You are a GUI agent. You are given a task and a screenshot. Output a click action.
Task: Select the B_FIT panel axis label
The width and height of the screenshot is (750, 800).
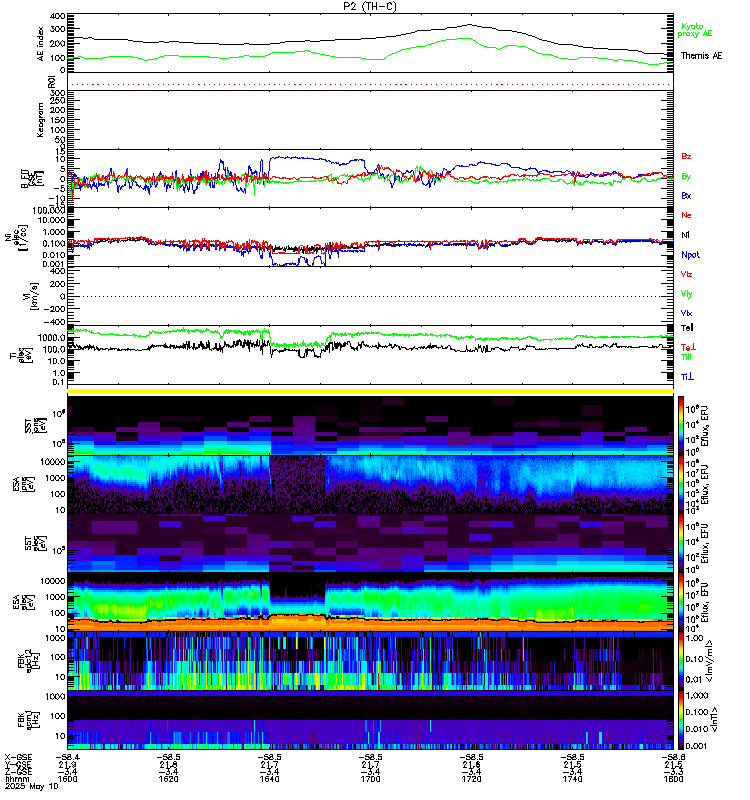coord(32,179)
